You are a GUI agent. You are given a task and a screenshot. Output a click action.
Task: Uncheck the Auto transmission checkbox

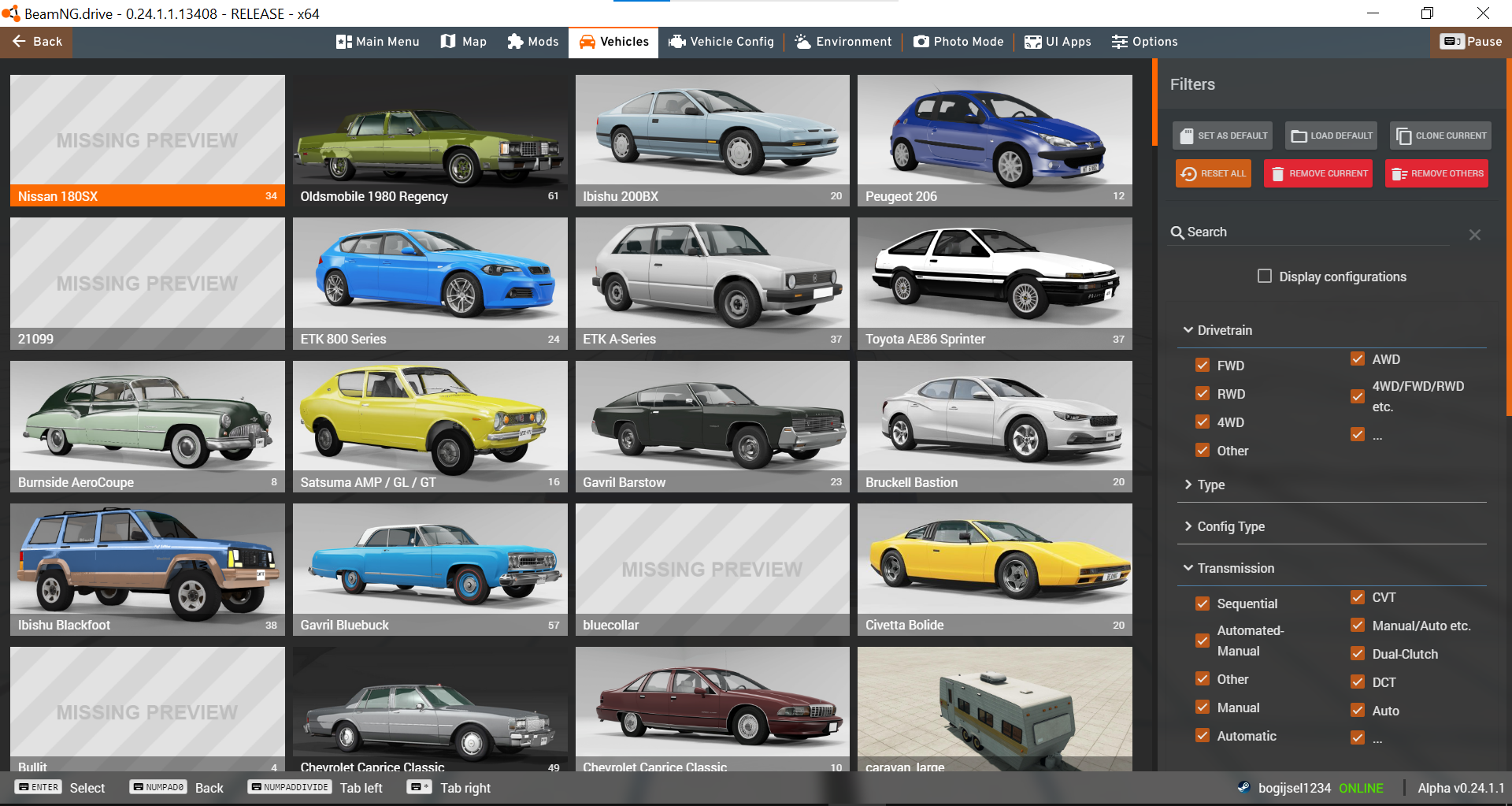pos(1358,710)
